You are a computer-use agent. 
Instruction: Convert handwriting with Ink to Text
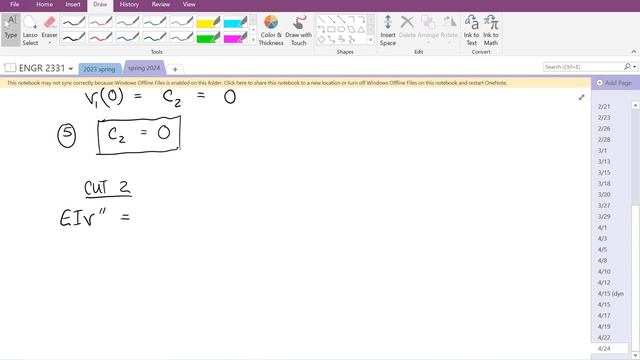coord(471,30)
